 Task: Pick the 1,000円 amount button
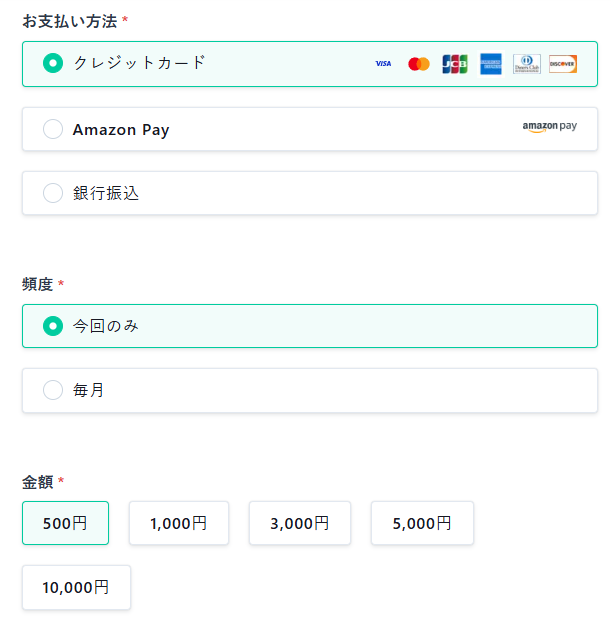[179, 523]
